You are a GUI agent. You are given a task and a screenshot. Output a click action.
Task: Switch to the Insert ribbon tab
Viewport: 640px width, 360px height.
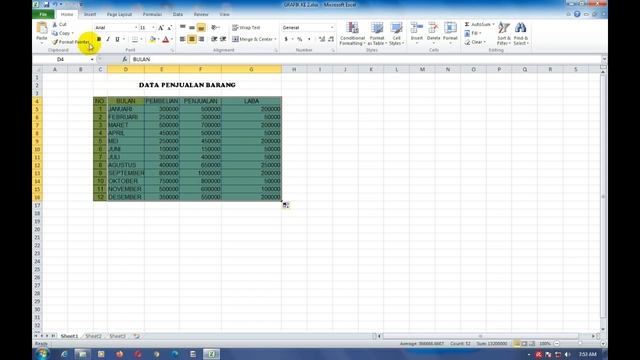(x=90, y=14)
